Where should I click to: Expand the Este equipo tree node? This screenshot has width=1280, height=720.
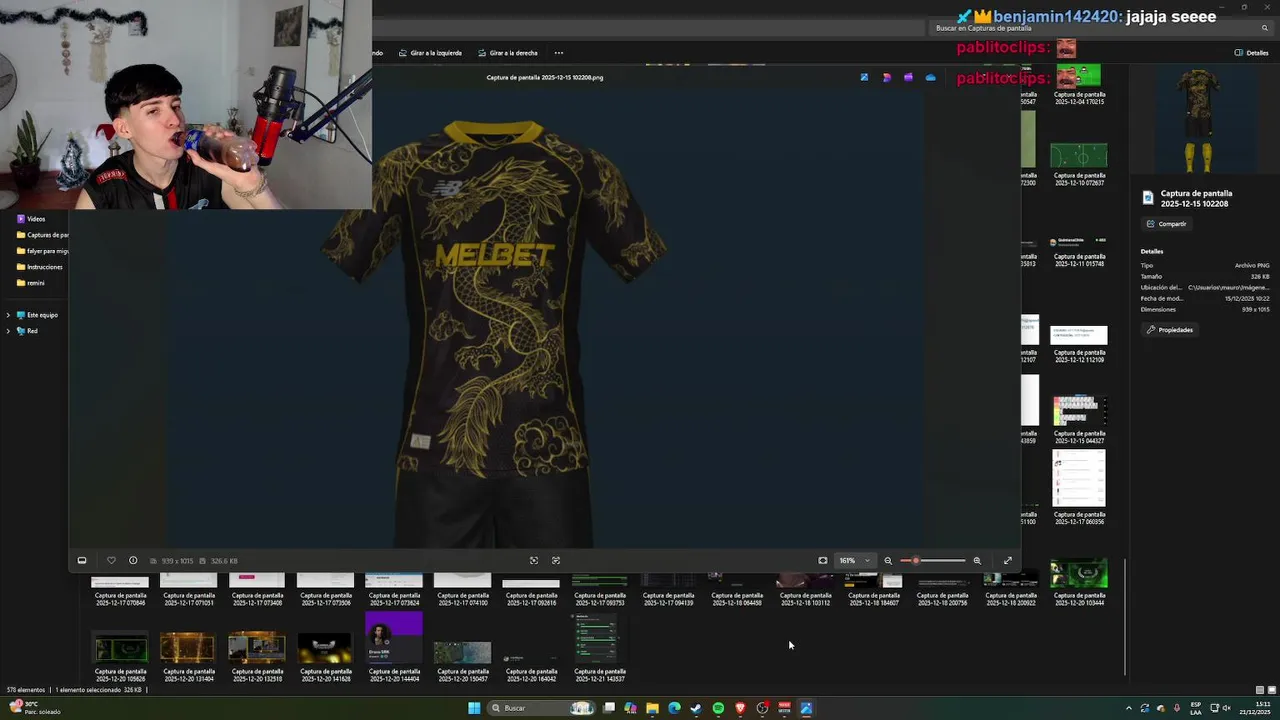click(8, 315)
